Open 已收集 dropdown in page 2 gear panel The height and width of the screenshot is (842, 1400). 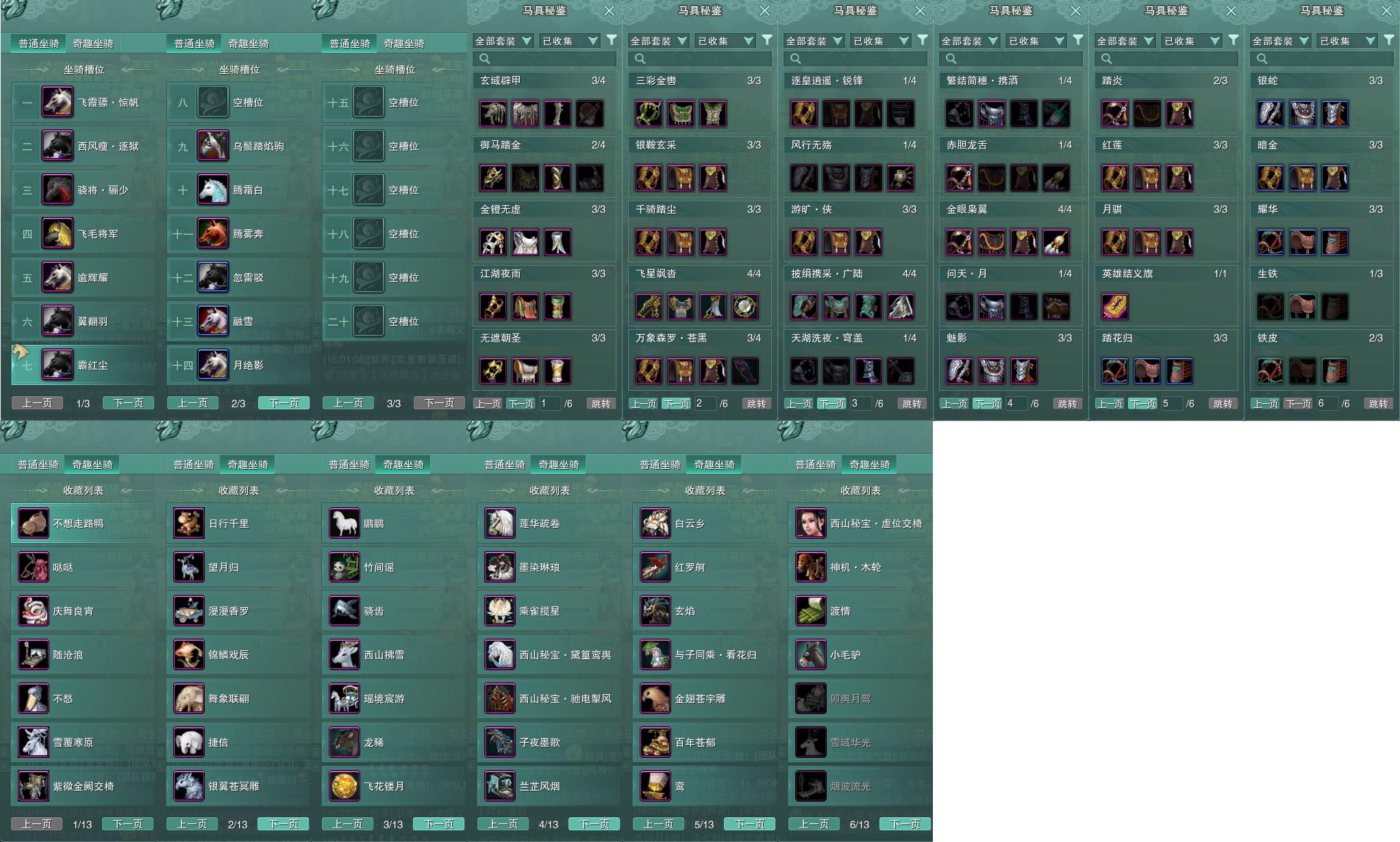click(725, 41)
